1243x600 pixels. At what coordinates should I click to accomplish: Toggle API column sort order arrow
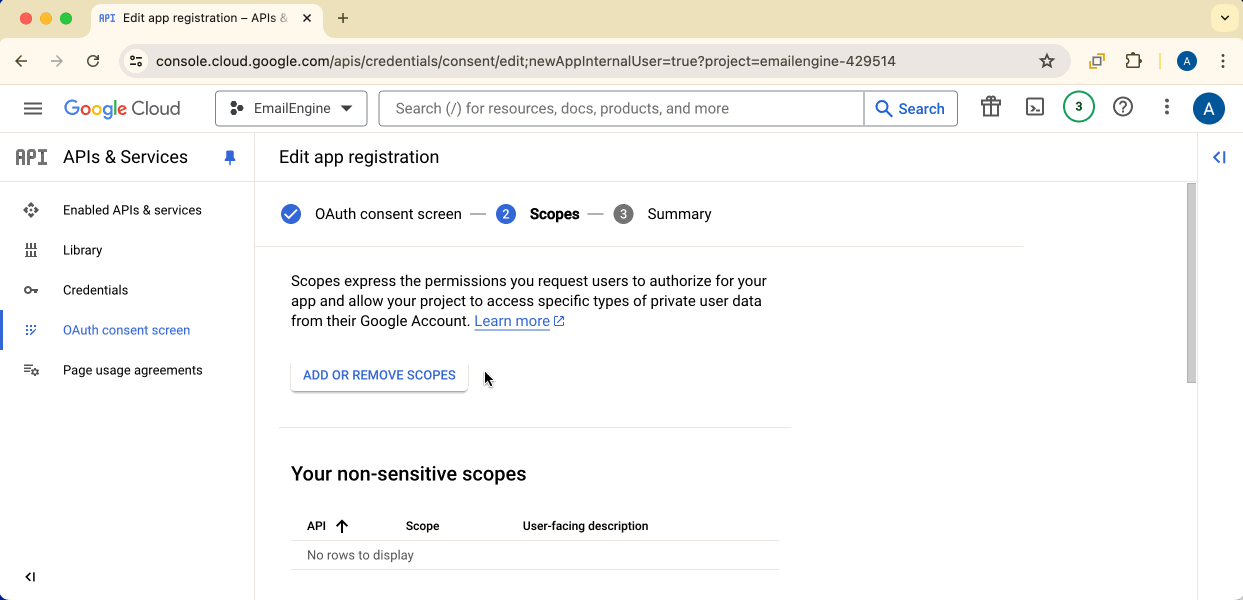[341, 525]
